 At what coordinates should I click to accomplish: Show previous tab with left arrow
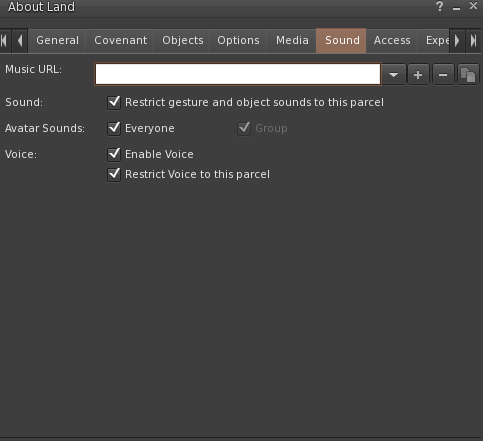click(20, 41)
